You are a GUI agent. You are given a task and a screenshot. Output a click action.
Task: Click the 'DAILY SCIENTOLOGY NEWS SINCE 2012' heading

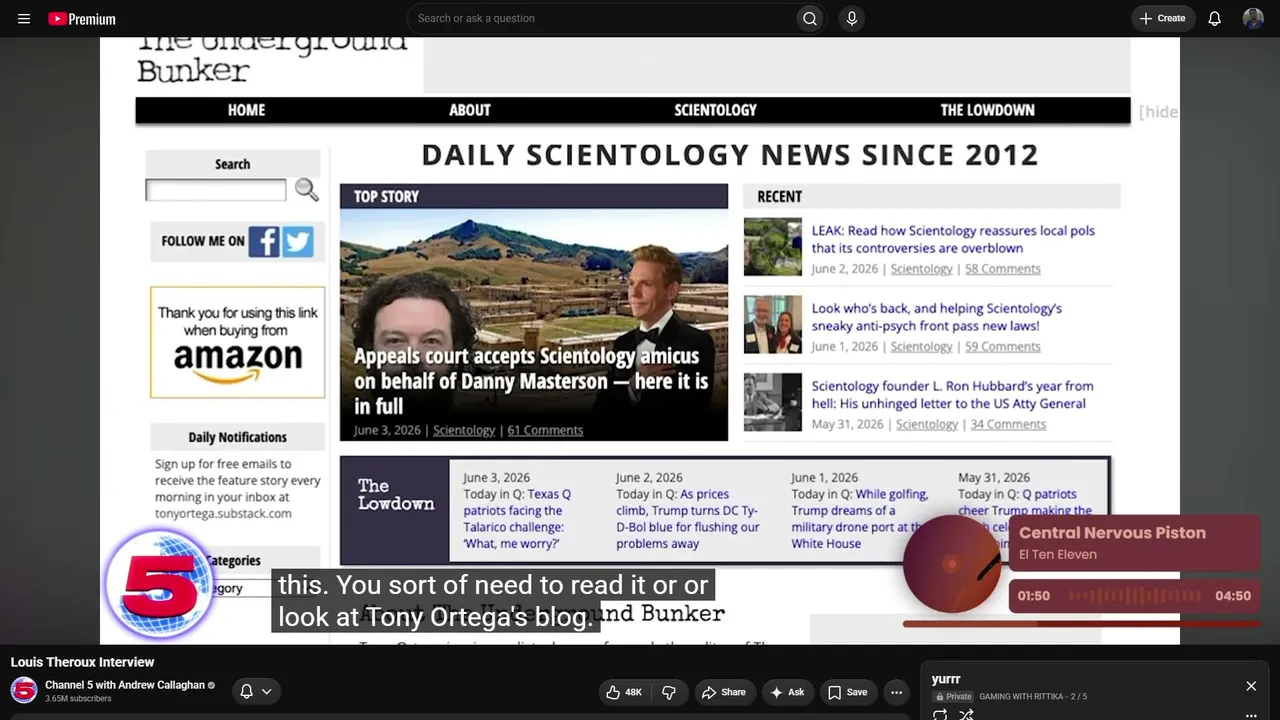730,155
